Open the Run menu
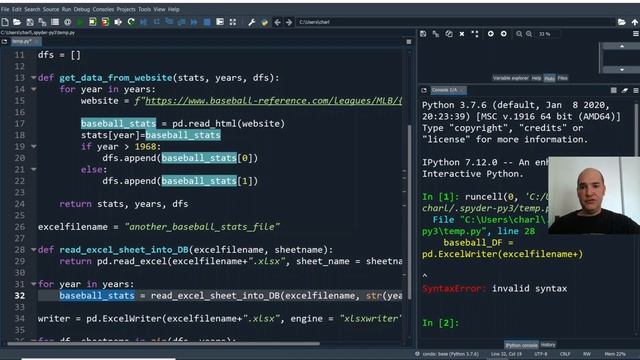Screen dimensions: 640x360 click(x=66, y=9)
